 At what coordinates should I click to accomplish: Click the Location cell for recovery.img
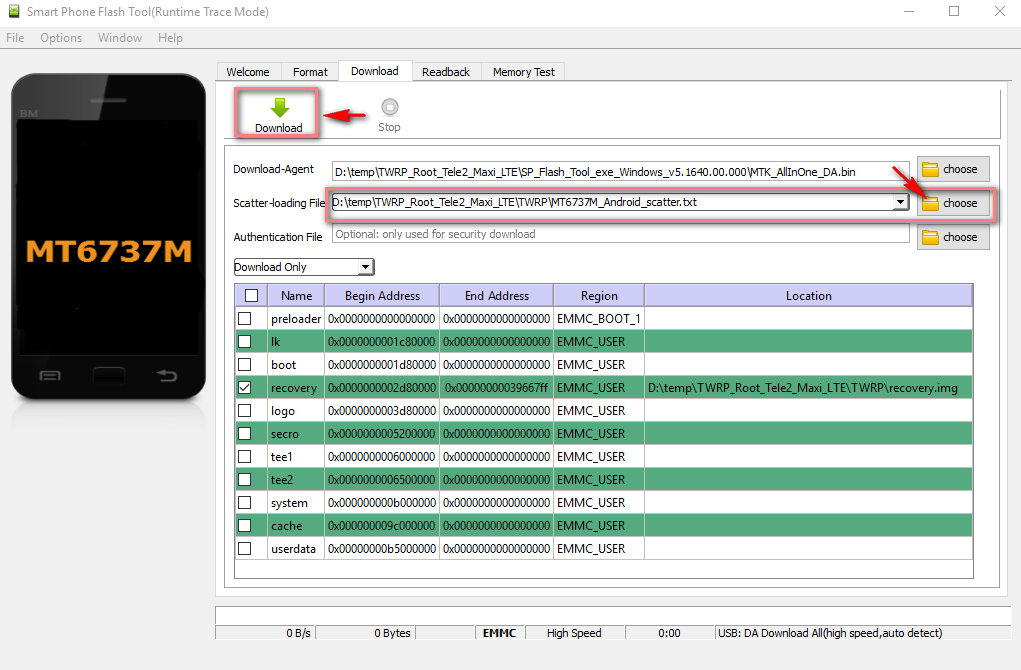click(807, 388)
